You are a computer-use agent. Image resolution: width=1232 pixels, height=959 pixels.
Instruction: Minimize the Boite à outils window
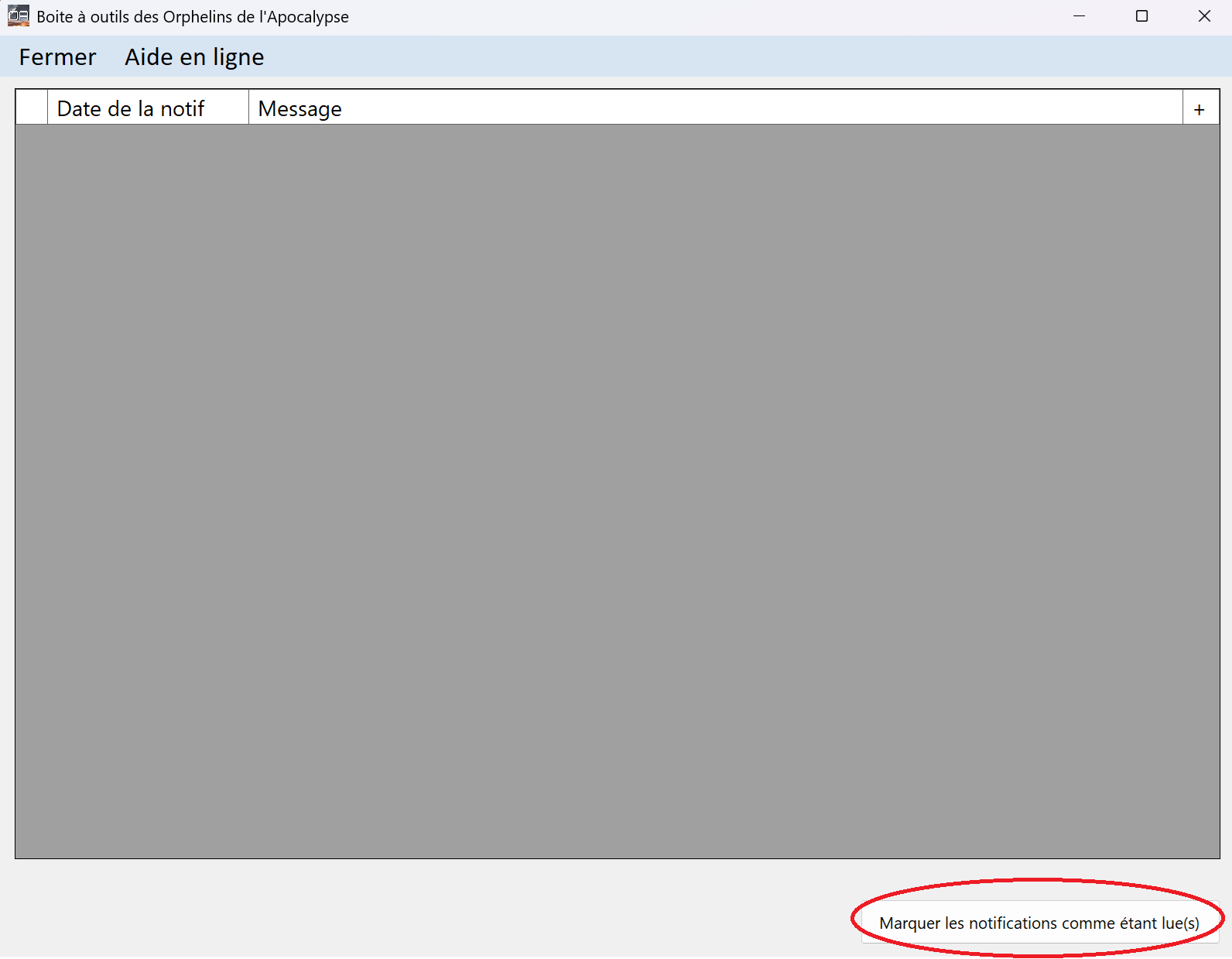[x=1079, y=16]
